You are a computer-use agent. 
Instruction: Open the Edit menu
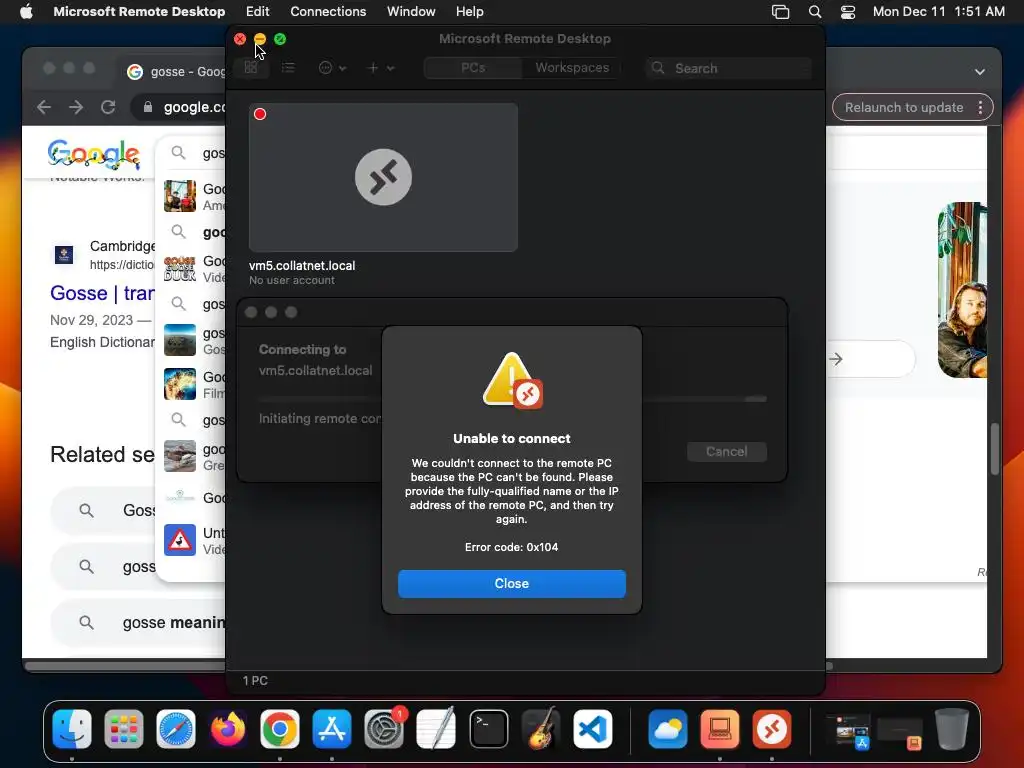(257, 11)
